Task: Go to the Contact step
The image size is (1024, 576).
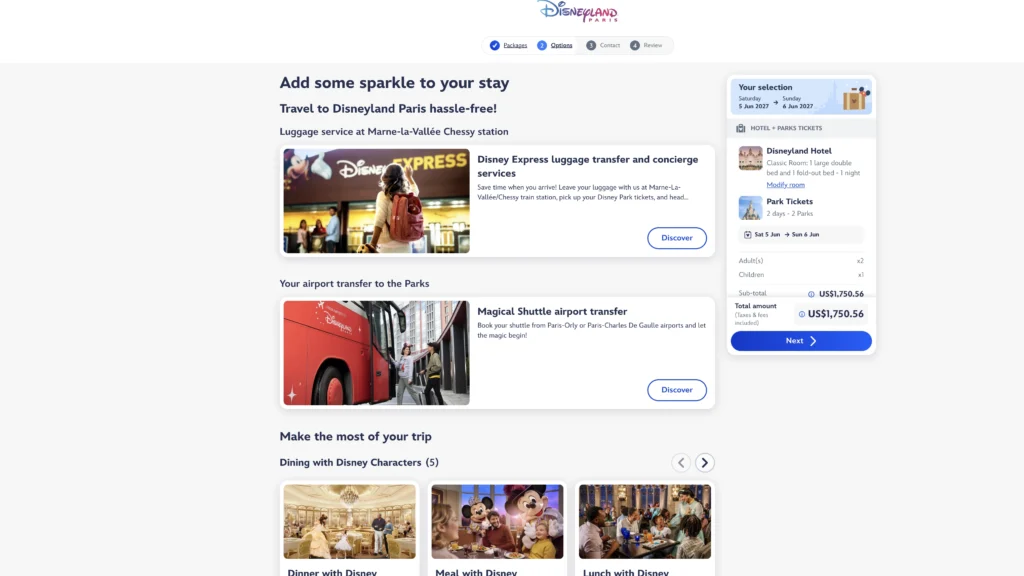Action: 610,45
